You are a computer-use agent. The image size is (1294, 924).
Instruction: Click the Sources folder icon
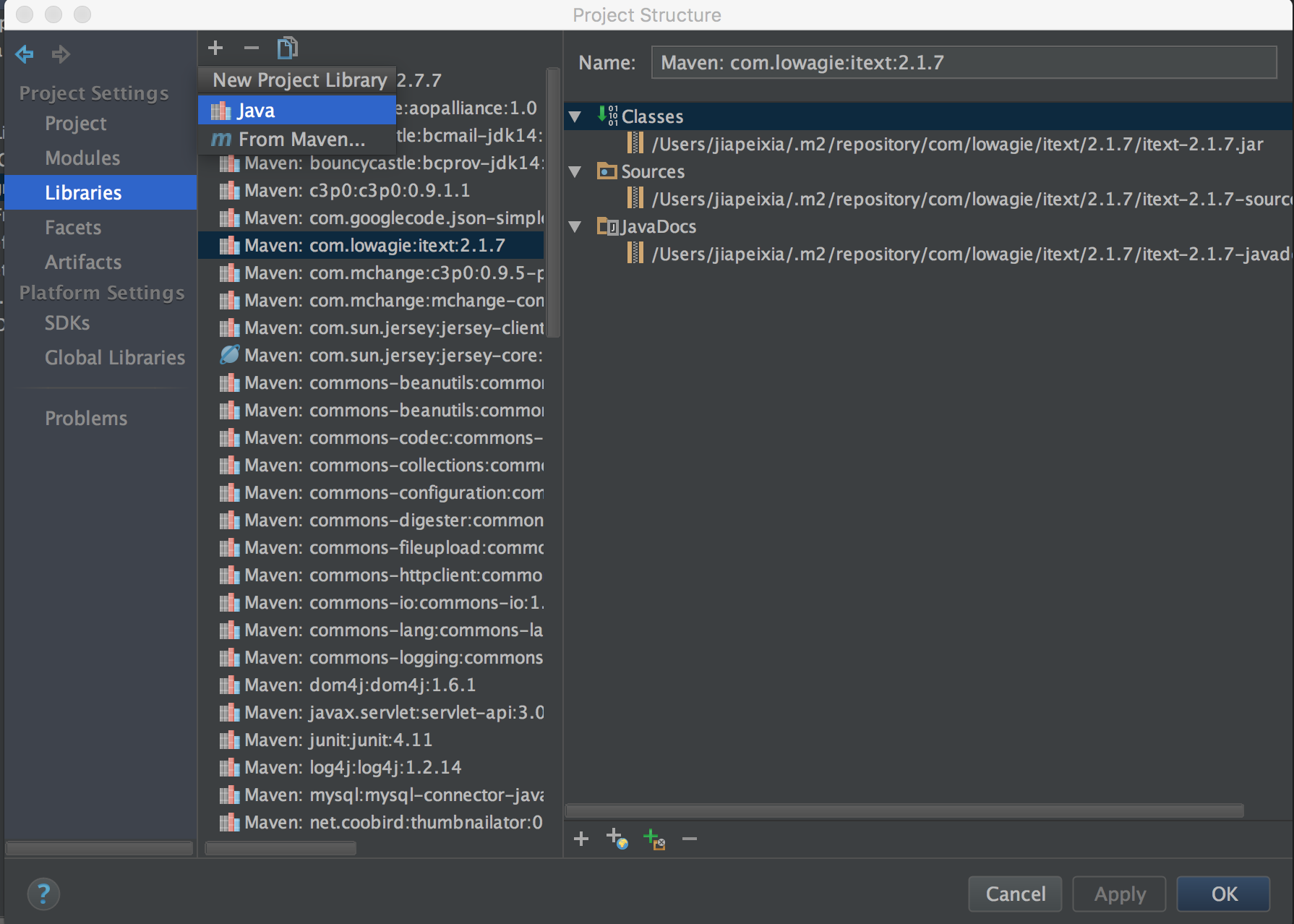point(607,171)
